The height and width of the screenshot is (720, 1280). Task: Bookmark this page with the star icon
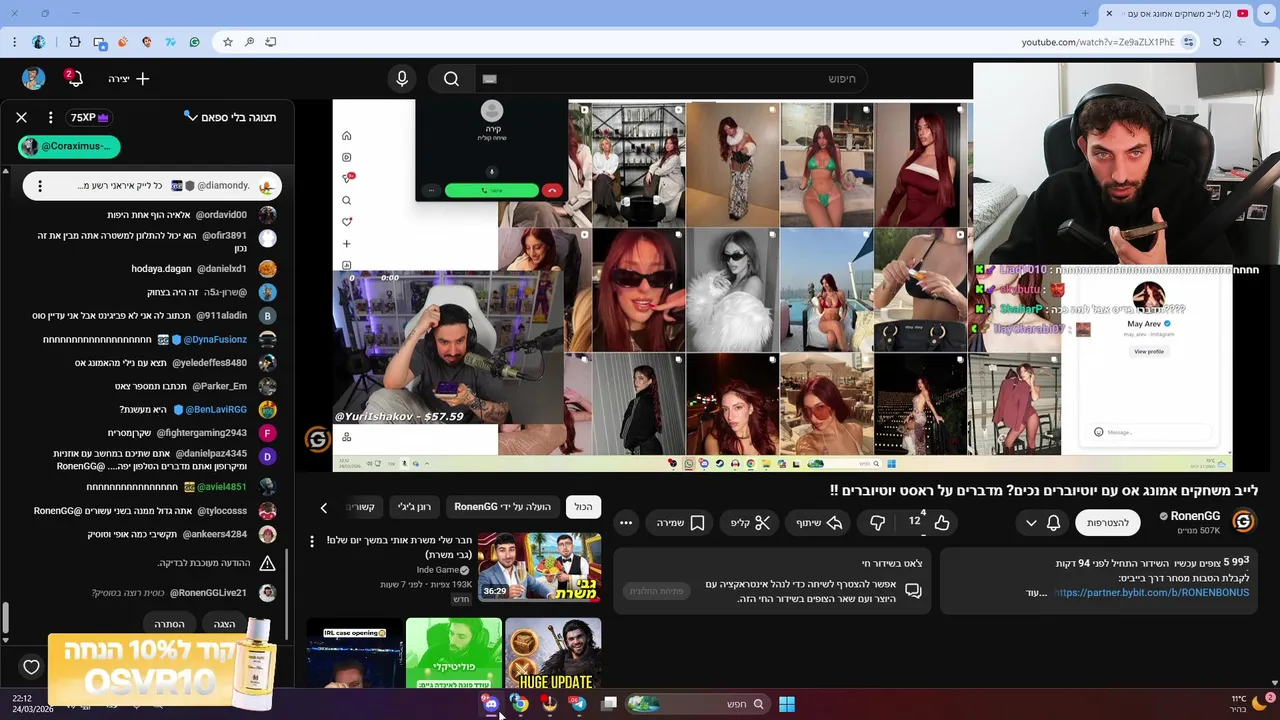[228, 42]
